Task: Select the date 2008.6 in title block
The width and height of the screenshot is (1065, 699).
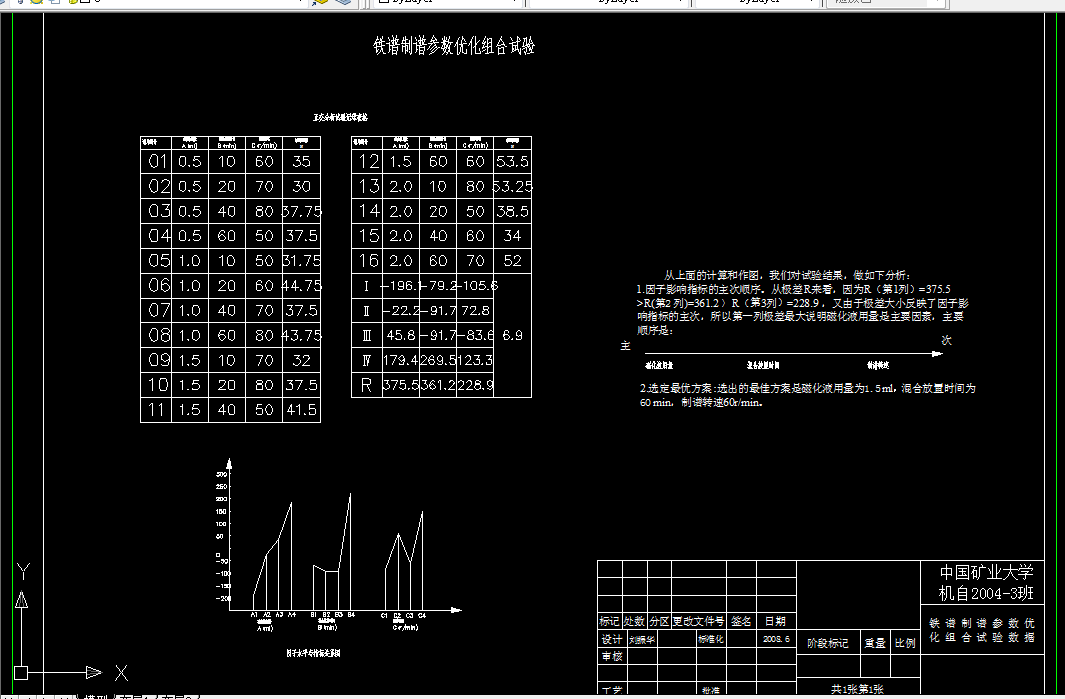Action: [x=776, y=639]
